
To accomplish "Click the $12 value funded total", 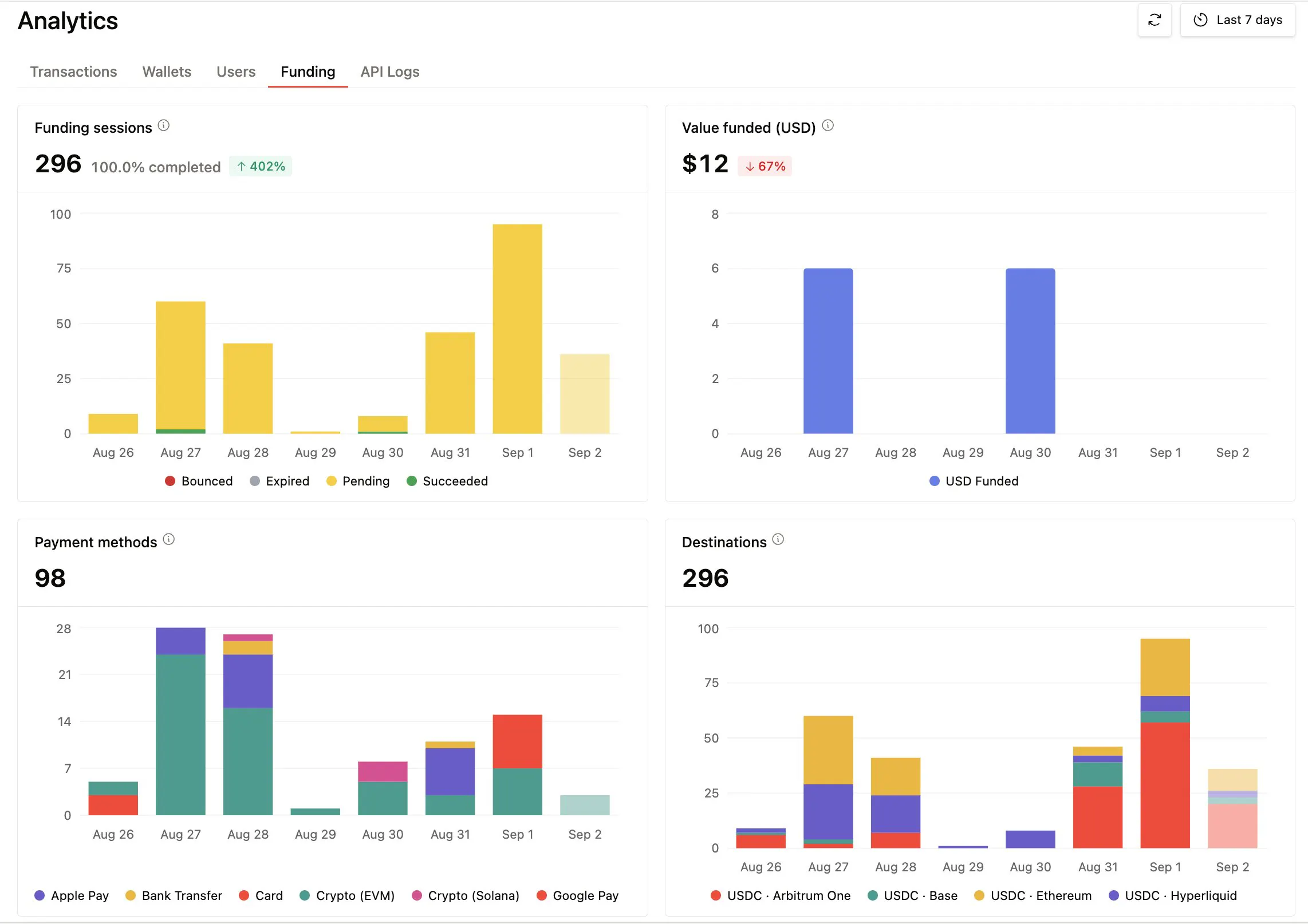I will pos(705,164).
